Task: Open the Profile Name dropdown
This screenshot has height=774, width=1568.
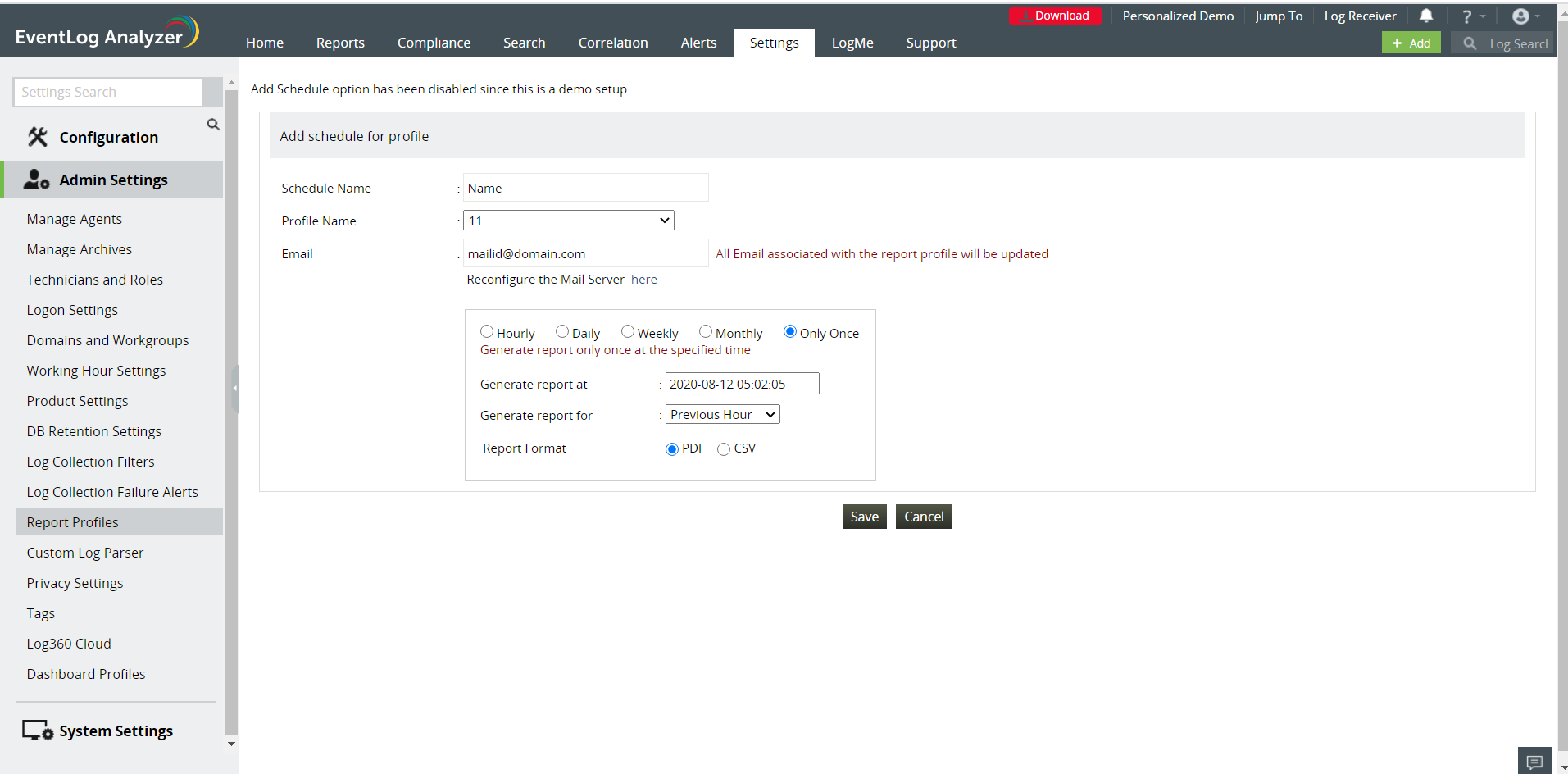Action: click(569, 221)
